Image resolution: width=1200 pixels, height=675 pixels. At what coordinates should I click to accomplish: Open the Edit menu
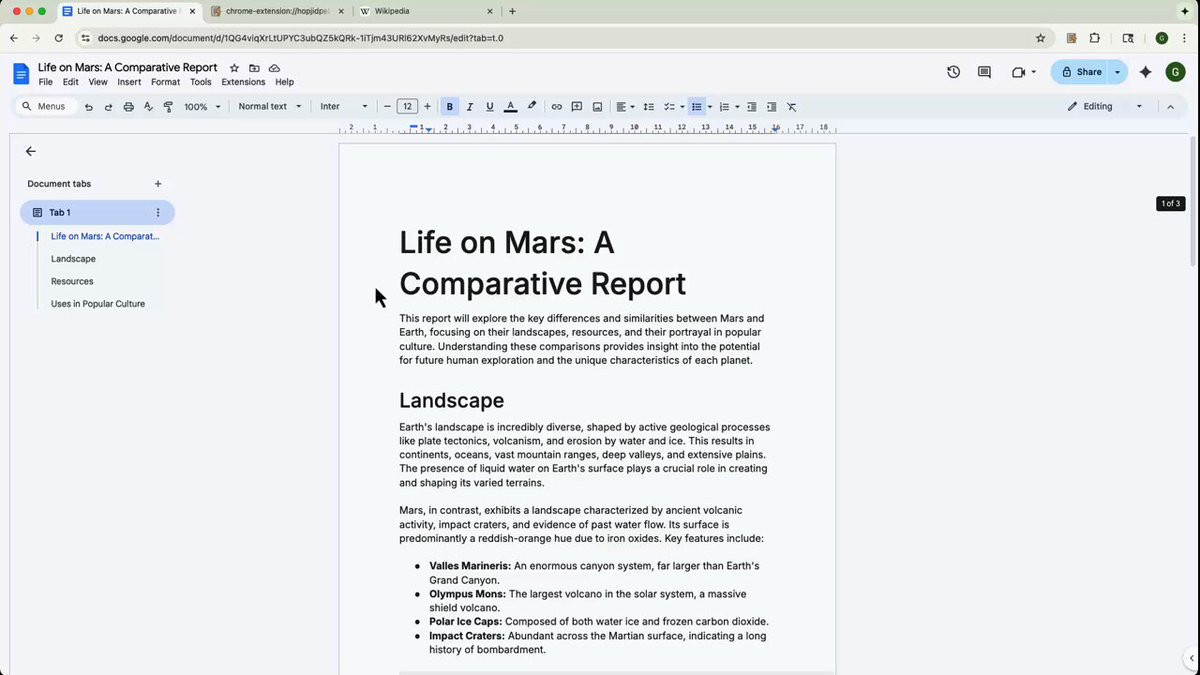[x=71, y=82]
